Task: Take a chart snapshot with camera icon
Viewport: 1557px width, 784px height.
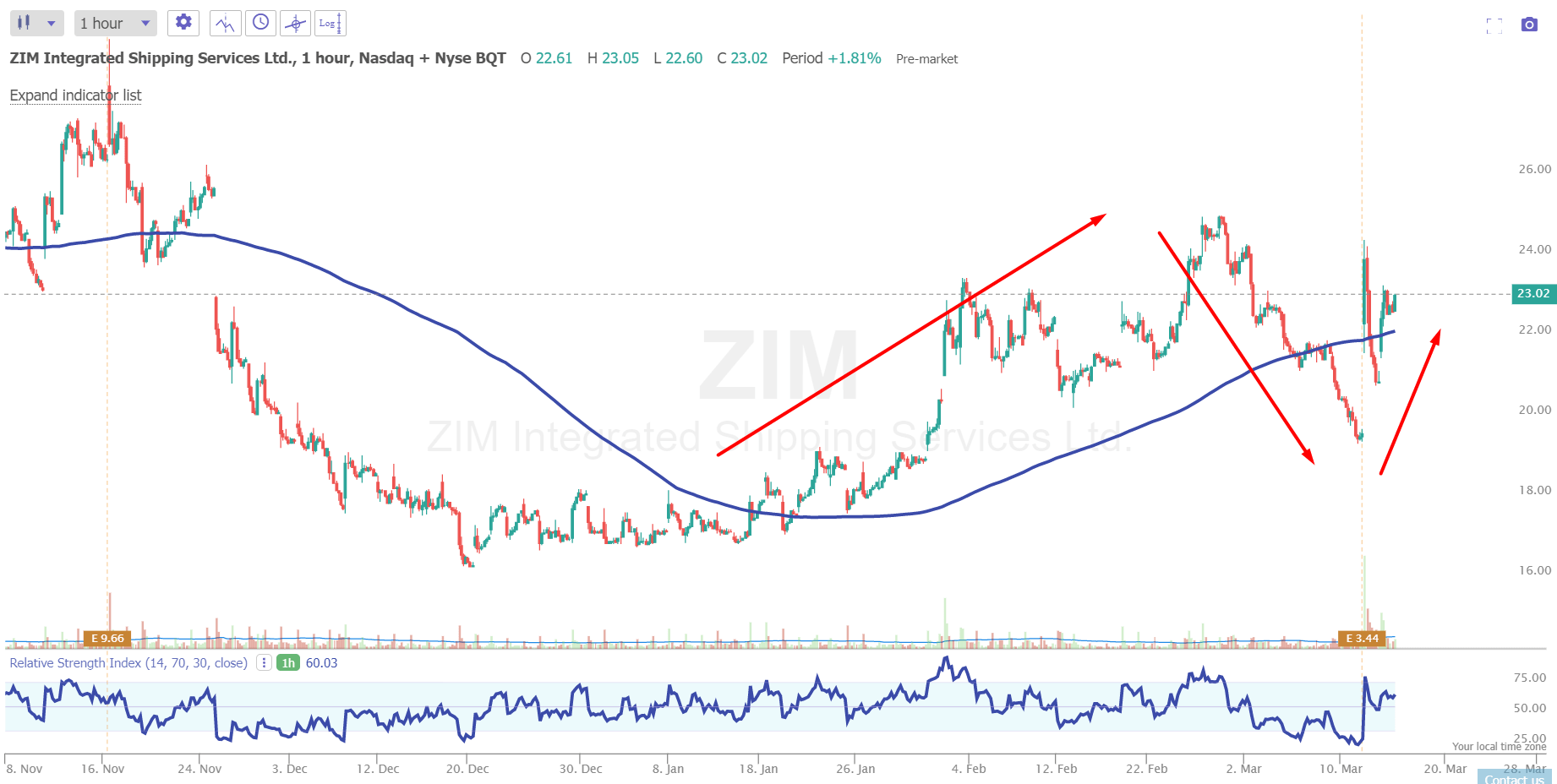Action: tap(1529, 24)
